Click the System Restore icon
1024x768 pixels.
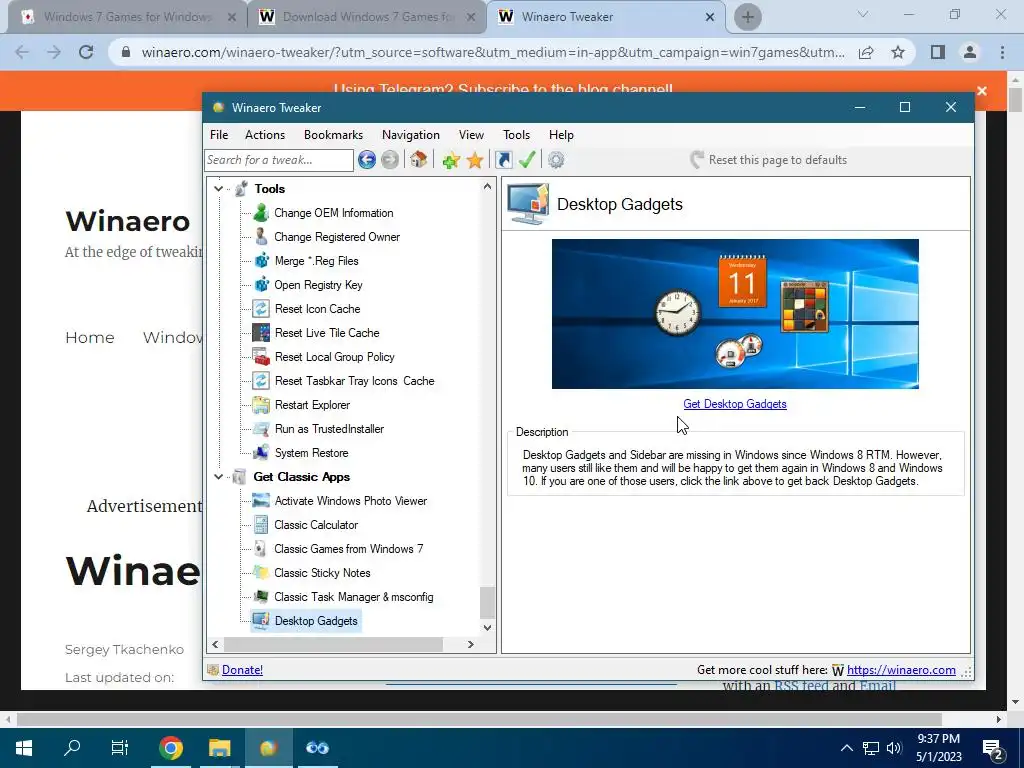(x=261, y=453)
